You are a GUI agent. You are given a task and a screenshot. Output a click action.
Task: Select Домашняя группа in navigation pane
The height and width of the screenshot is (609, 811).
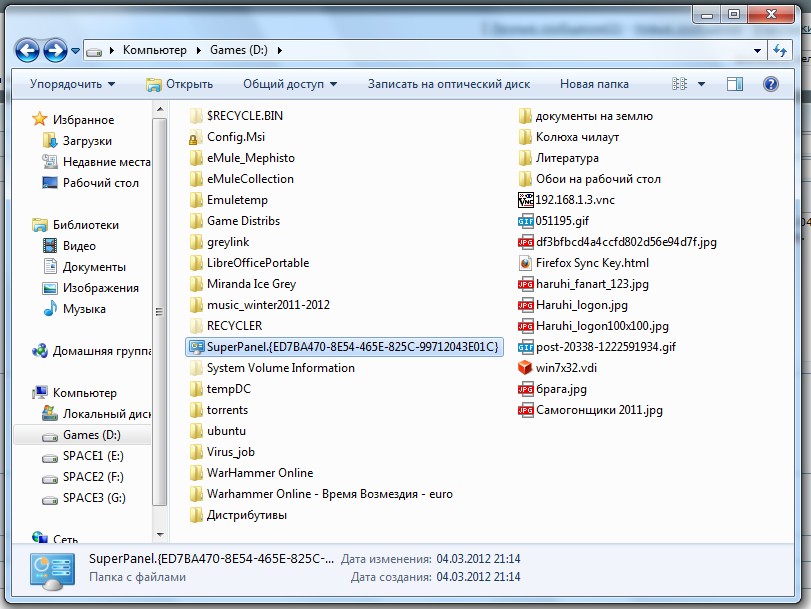tap(91, 351)
